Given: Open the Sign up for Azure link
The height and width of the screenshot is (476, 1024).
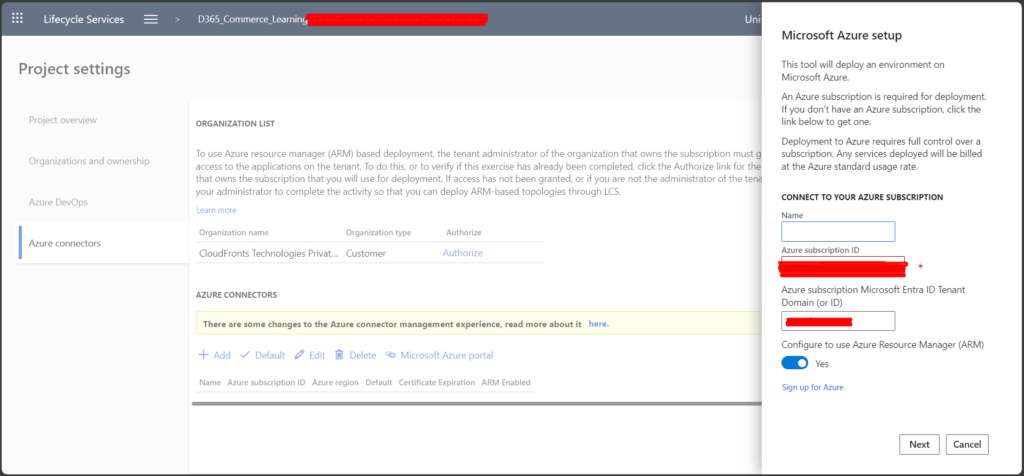Looking at the screenshot, I should point(812,387).
